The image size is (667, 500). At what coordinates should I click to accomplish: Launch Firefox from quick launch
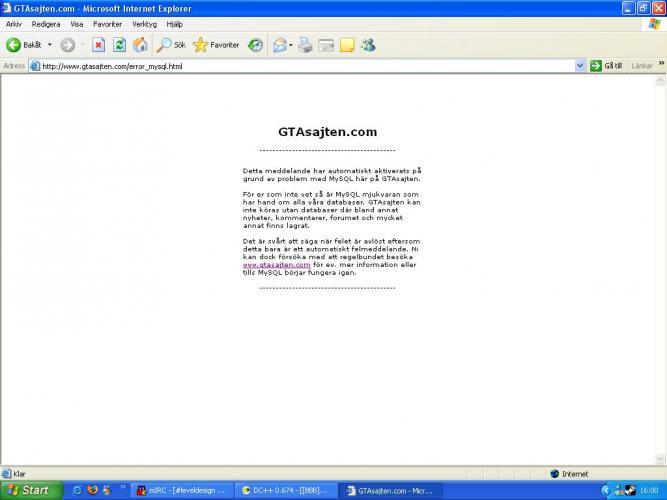tap(92, 490)
